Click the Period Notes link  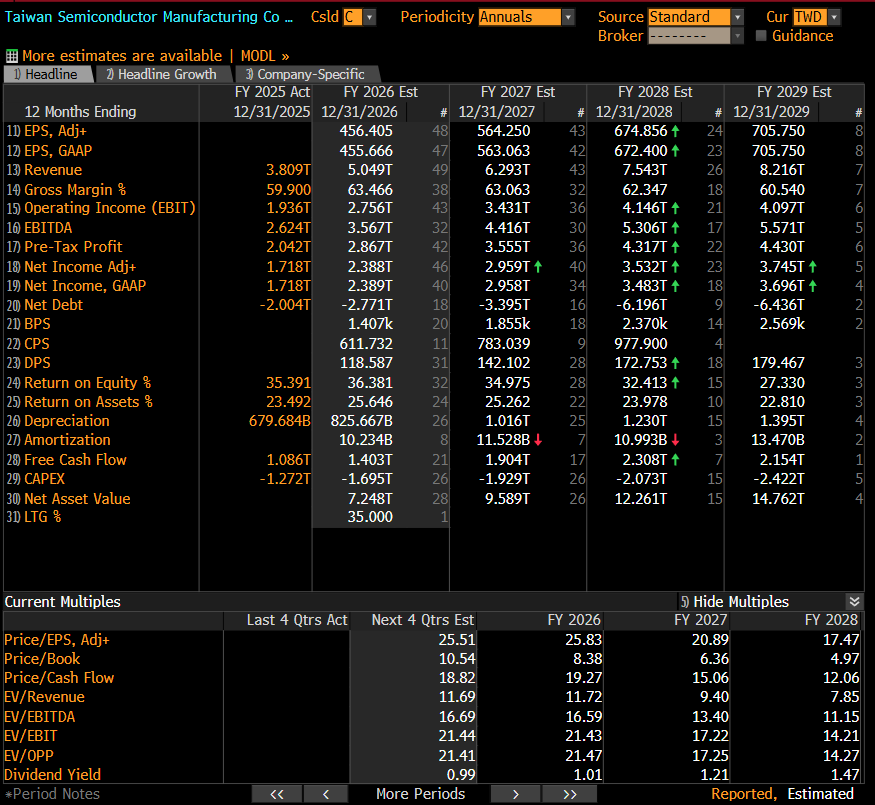click(52, 794)
